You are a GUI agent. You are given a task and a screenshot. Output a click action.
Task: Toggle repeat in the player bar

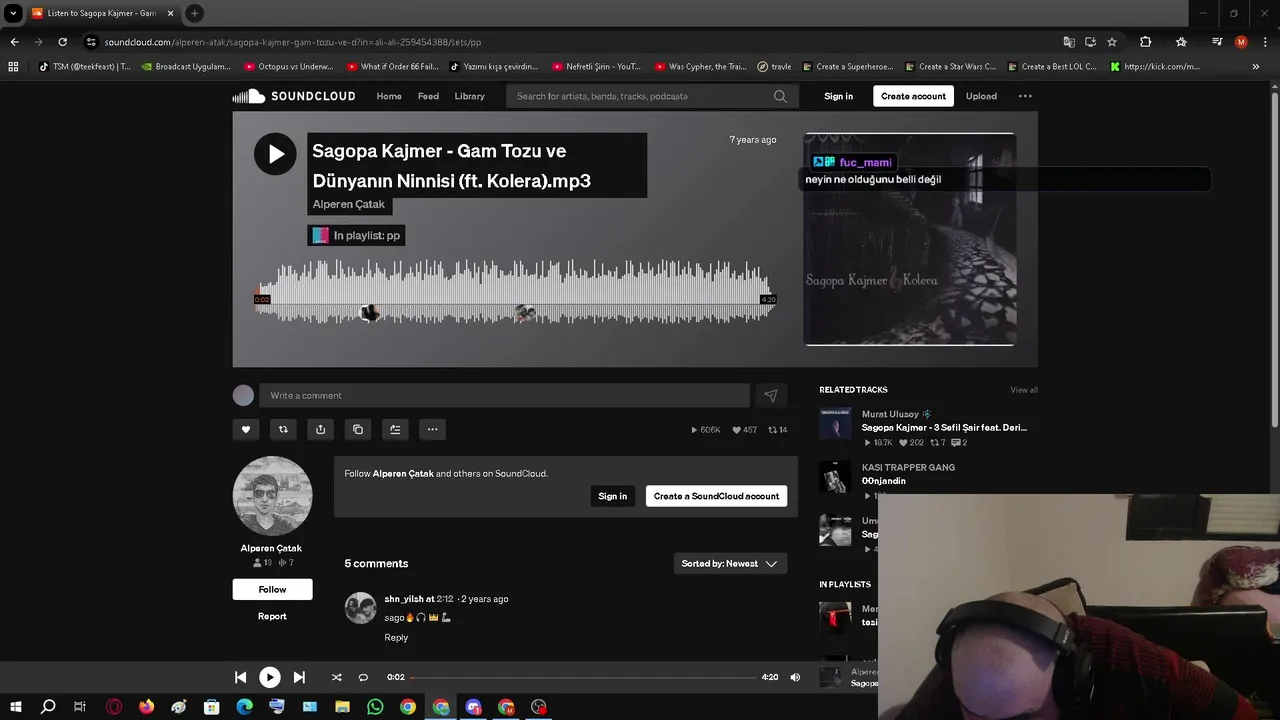363,677
